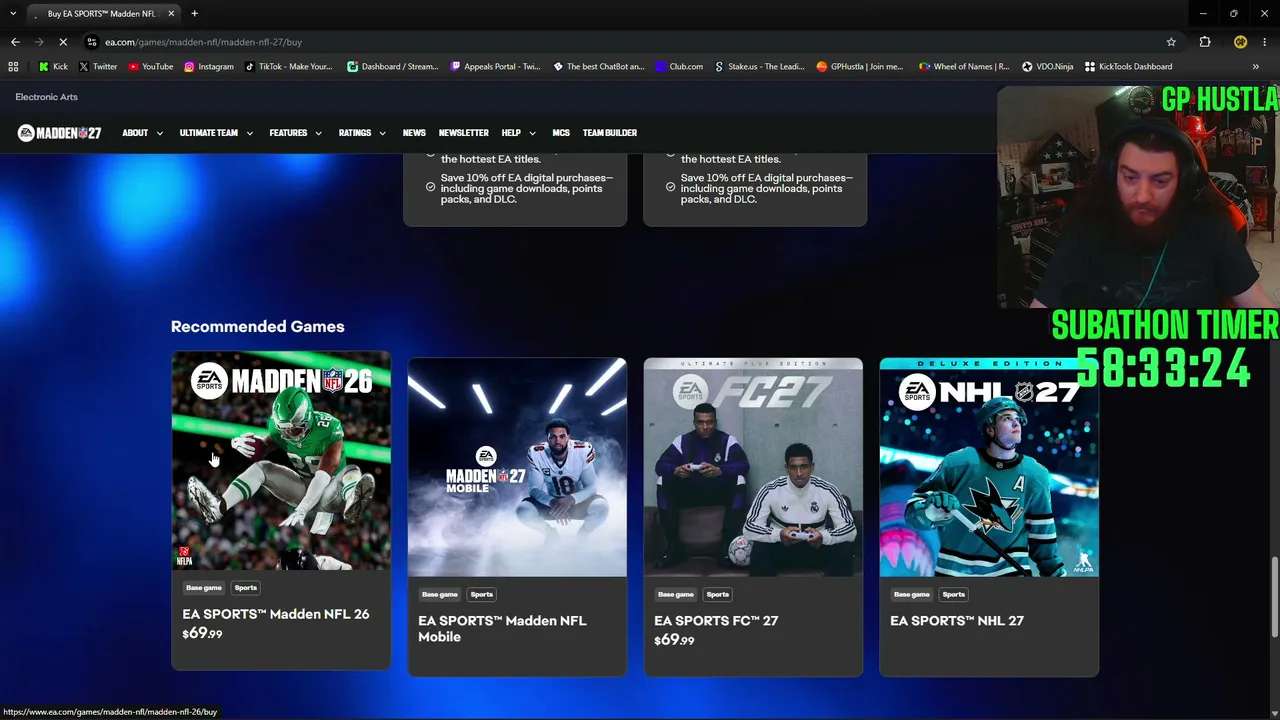
Task: Click Base game tag on Madden NFL 26
Action: coord(204,588)
